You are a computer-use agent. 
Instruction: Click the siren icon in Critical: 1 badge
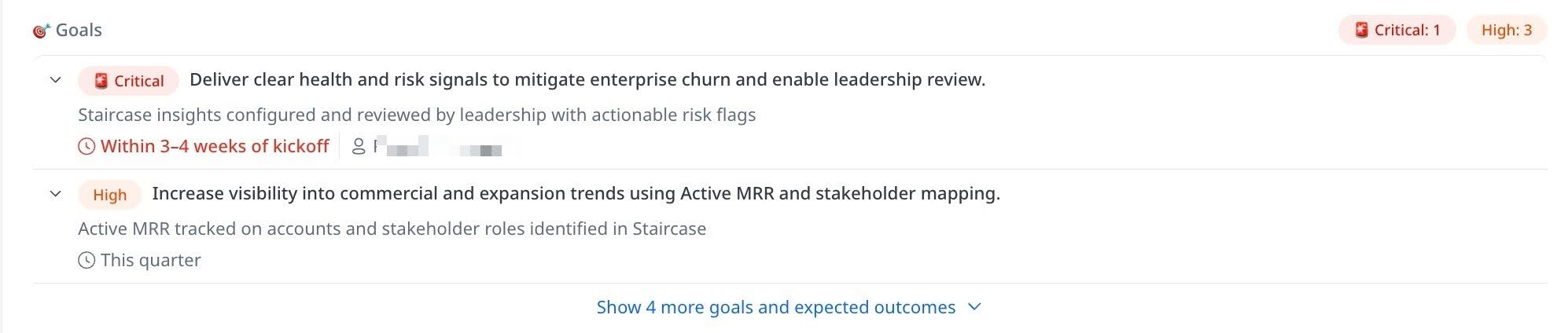pos(1361,30)
